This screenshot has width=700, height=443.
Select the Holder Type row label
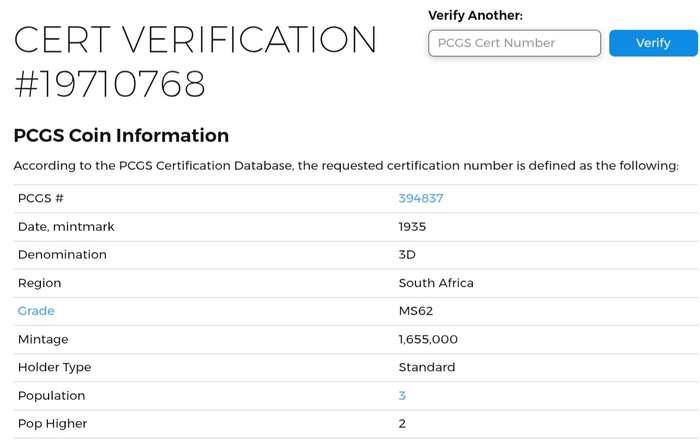[x=54, y=367]
